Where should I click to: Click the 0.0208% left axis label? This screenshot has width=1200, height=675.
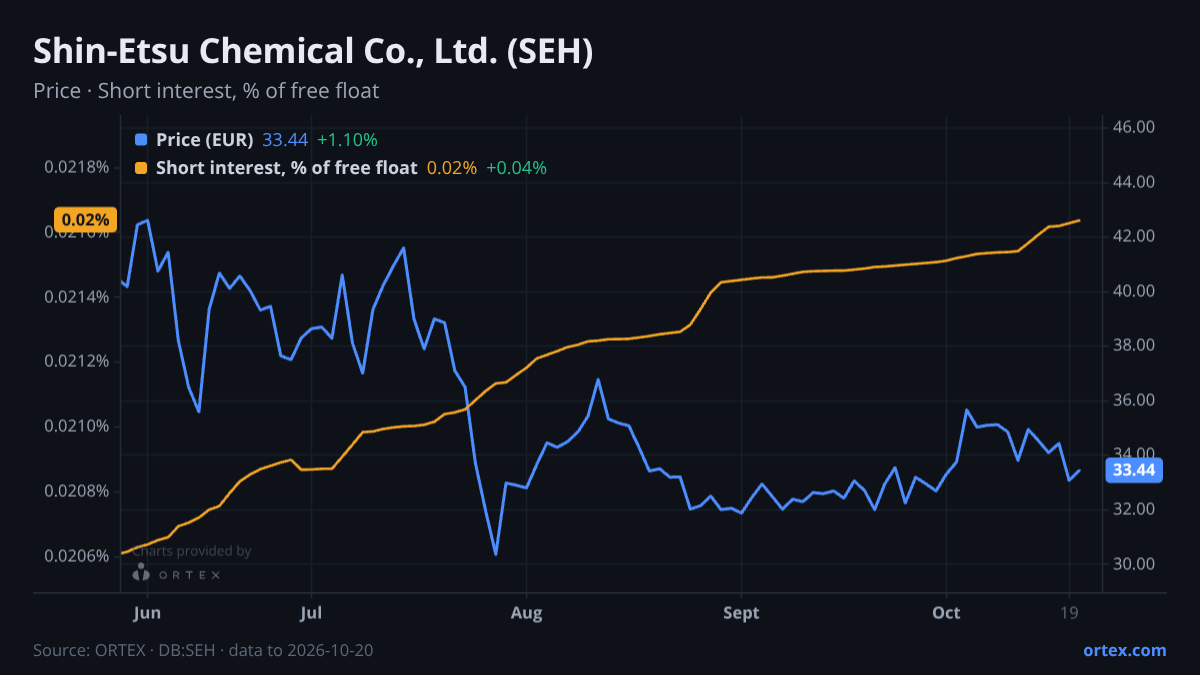[x=76, y=491]
